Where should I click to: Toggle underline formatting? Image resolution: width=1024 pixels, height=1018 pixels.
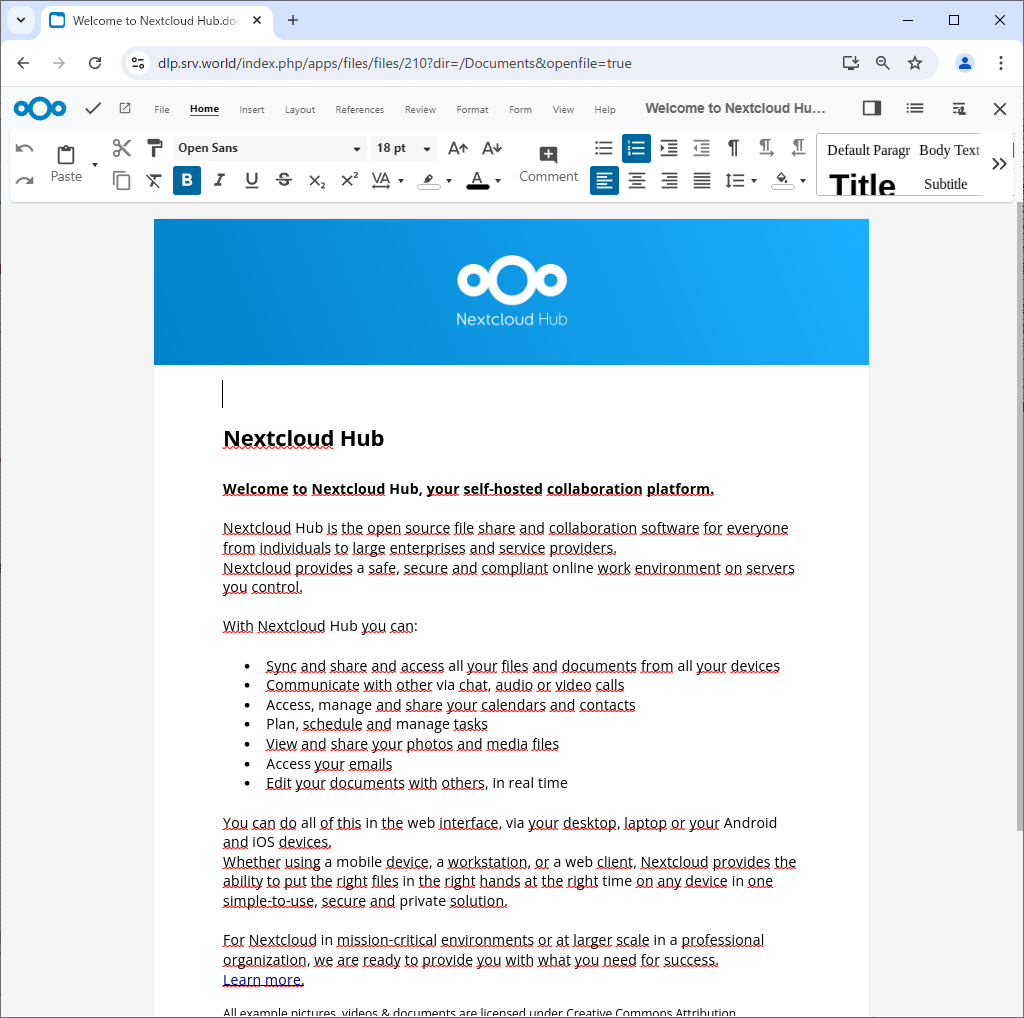click(x=251, y=180)
